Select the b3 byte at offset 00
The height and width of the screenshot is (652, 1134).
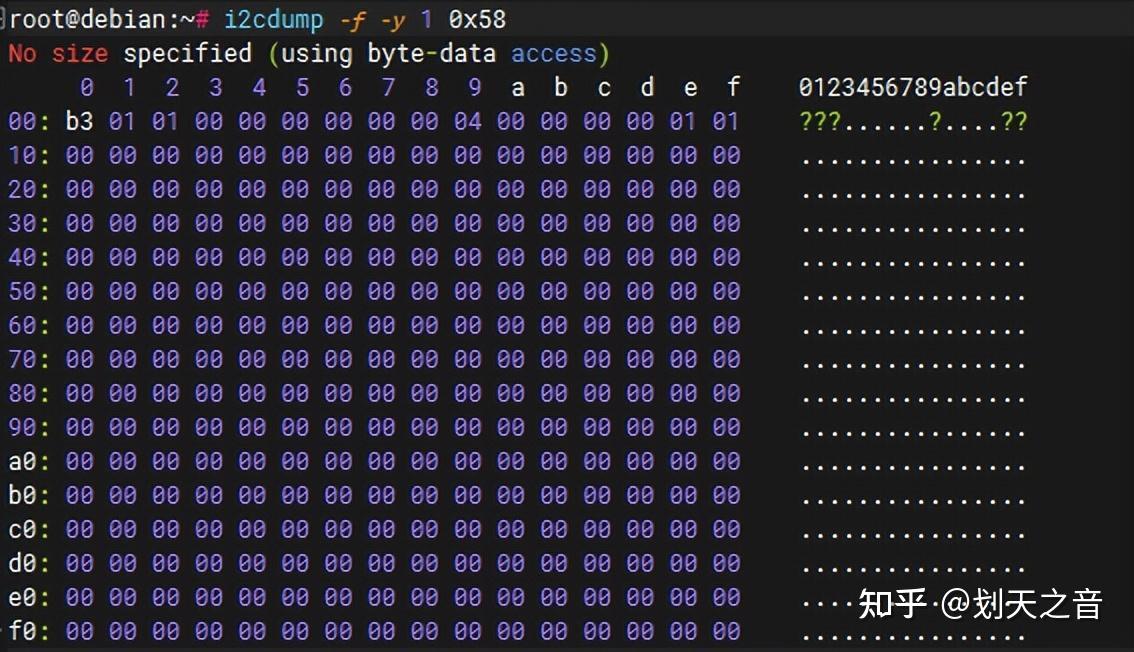tap(78, 121)
